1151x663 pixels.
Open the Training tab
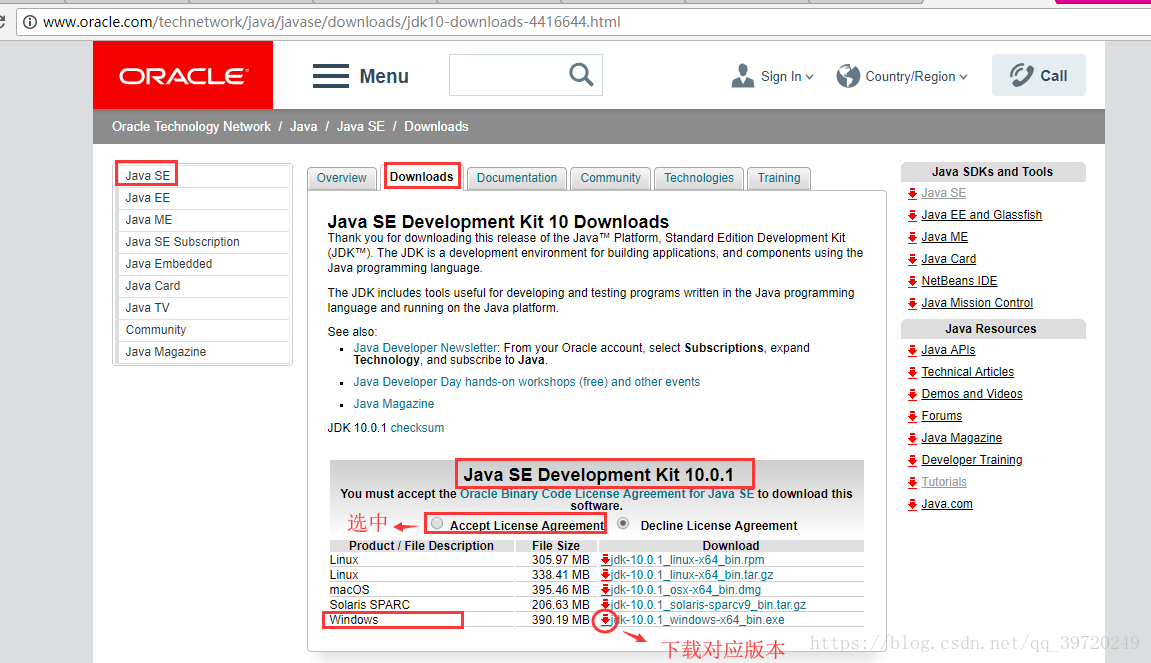coord(779,178)
